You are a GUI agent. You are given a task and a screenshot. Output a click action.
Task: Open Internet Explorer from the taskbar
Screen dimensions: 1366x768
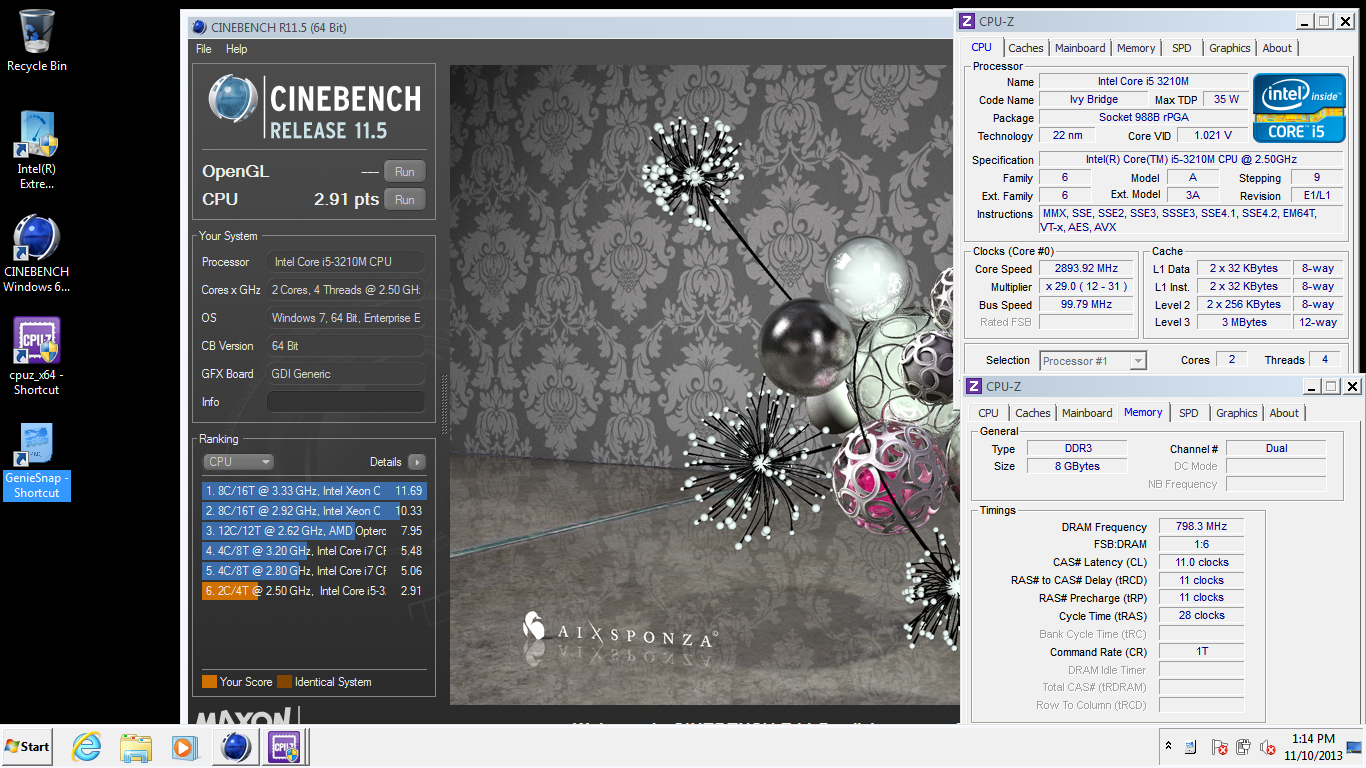87,747
